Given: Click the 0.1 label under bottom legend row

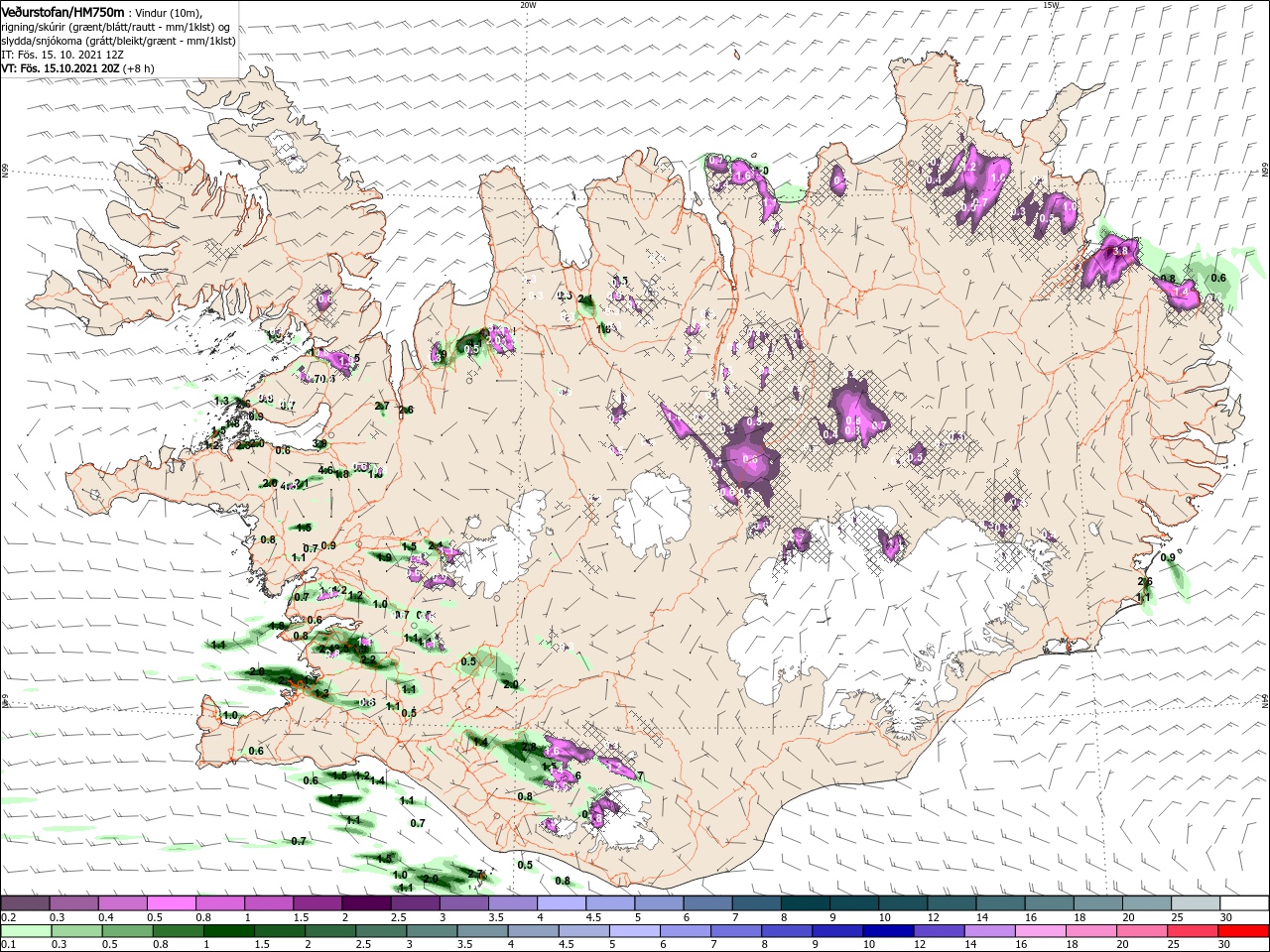Looking at the screenshot, I should (x=8, y=946).
